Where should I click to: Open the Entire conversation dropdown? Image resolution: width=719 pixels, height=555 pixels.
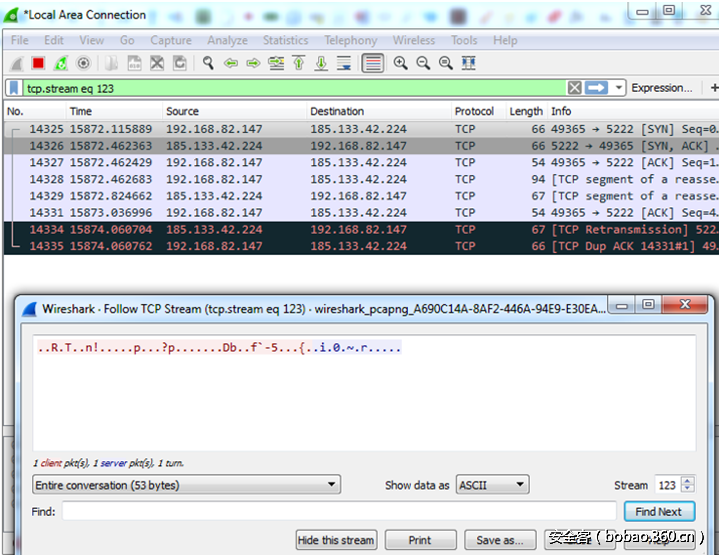click(186, 485)
